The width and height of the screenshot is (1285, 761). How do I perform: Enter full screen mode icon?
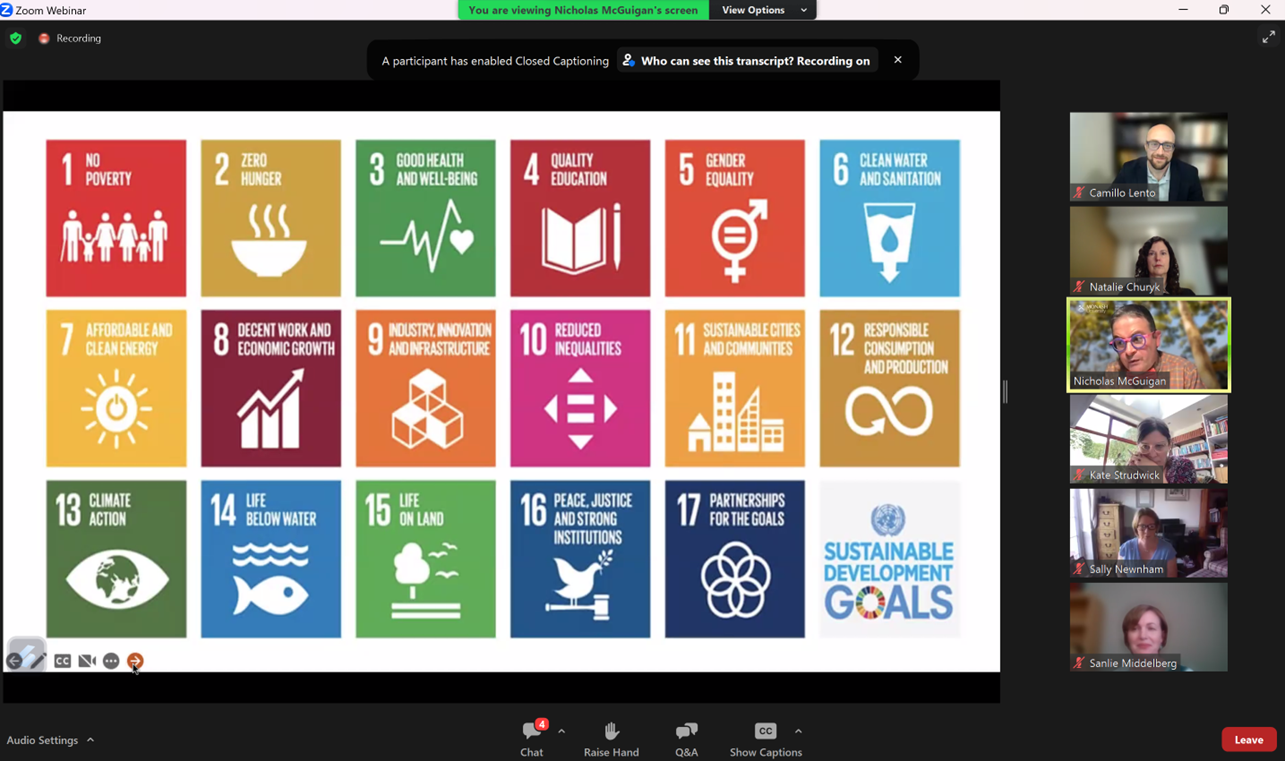(x=1268, y=37)
